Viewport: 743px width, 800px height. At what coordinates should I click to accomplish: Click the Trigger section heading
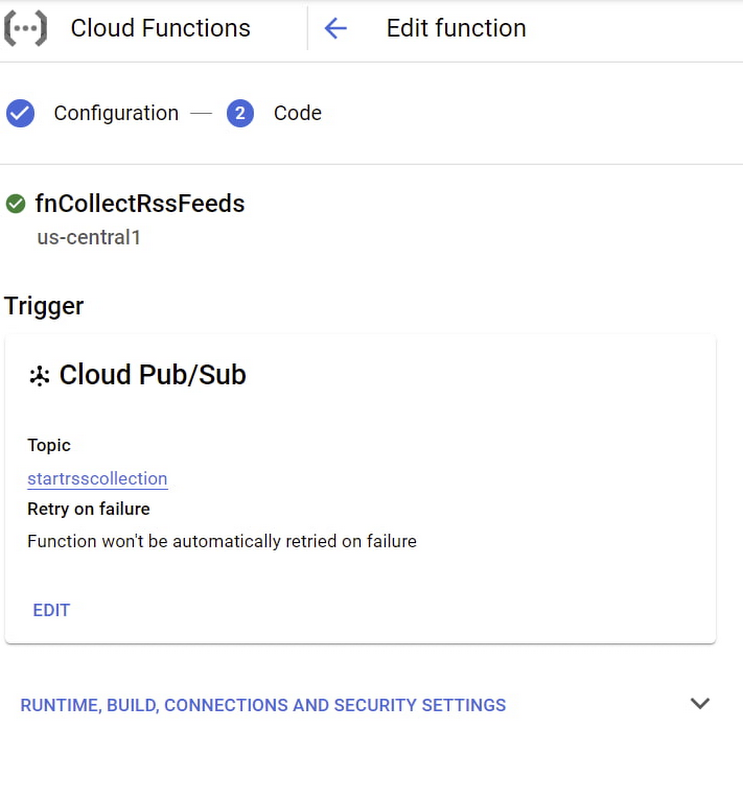point(44,306)
